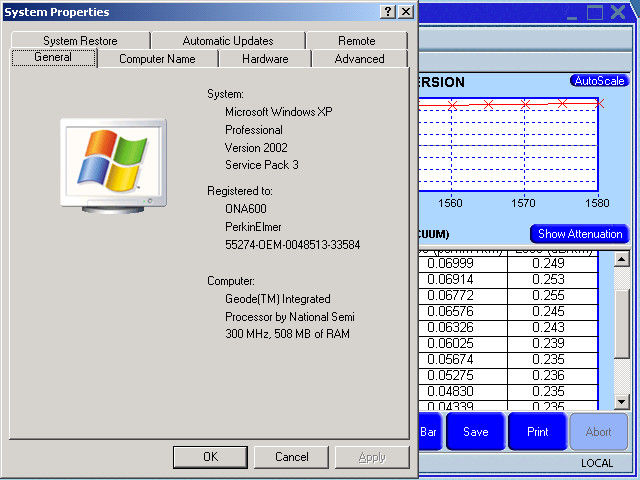This screenshot has width=640, height=480.
Task: Switch to the Hardware tab
Action: click(265, 59)
